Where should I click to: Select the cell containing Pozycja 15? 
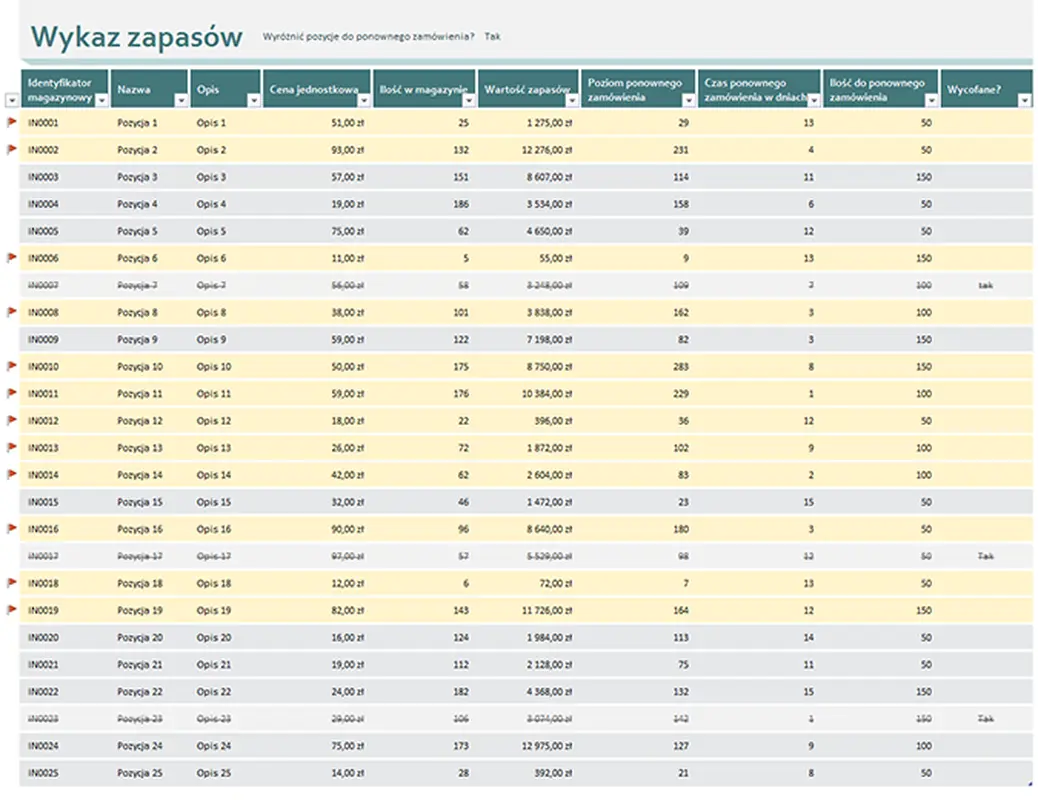[139, 502]
